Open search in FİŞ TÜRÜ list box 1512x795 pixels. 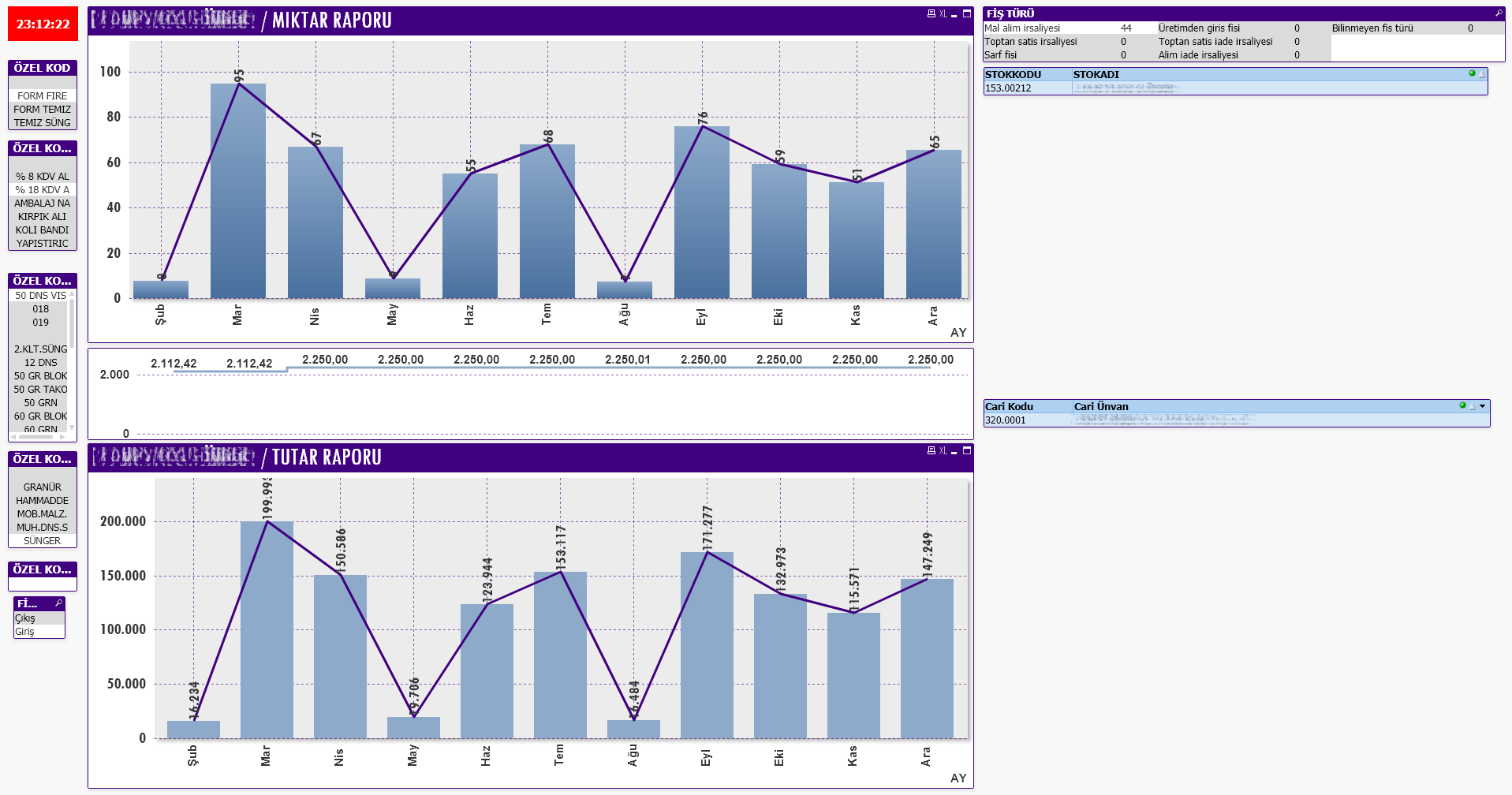click(1499, 13)
